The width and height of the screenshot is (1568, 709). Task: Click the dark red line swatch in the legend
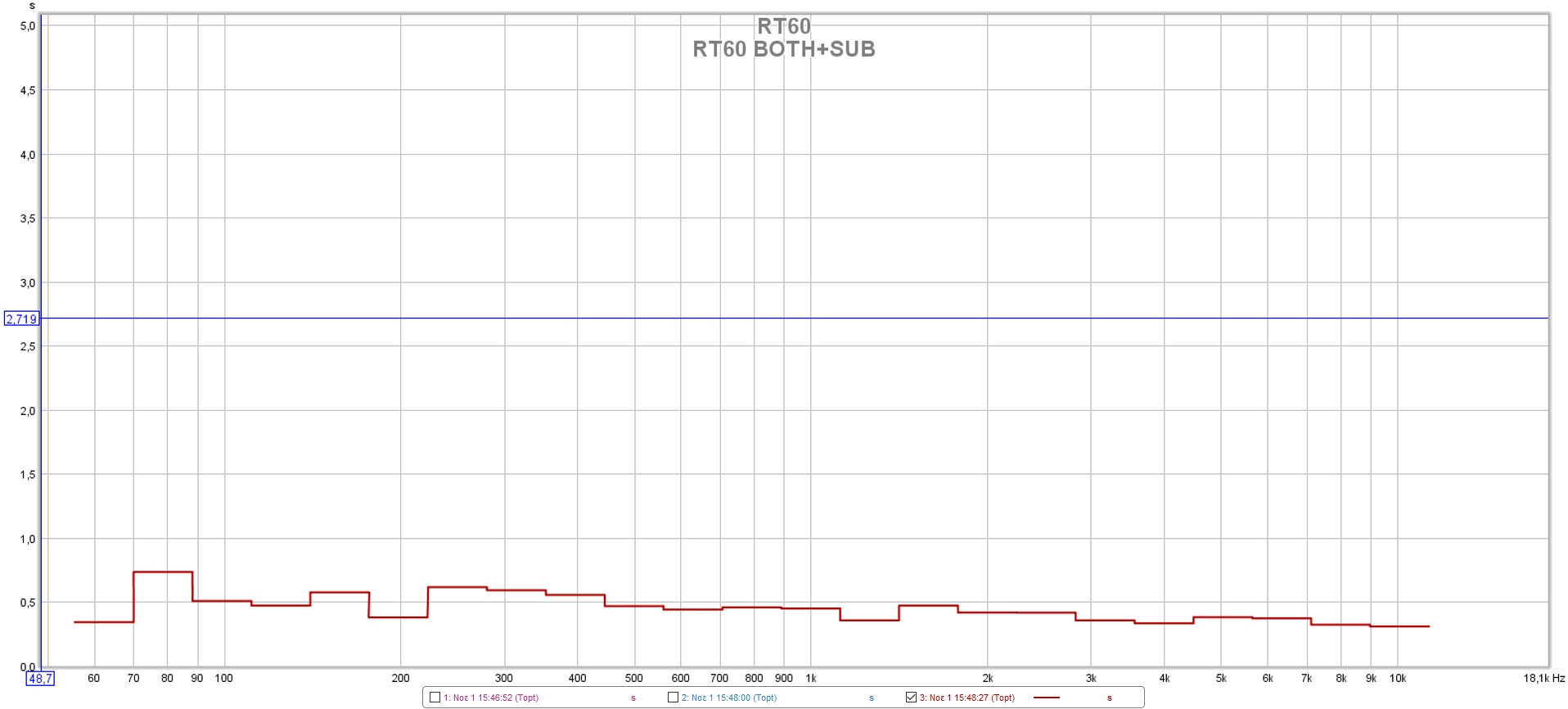1047,698
